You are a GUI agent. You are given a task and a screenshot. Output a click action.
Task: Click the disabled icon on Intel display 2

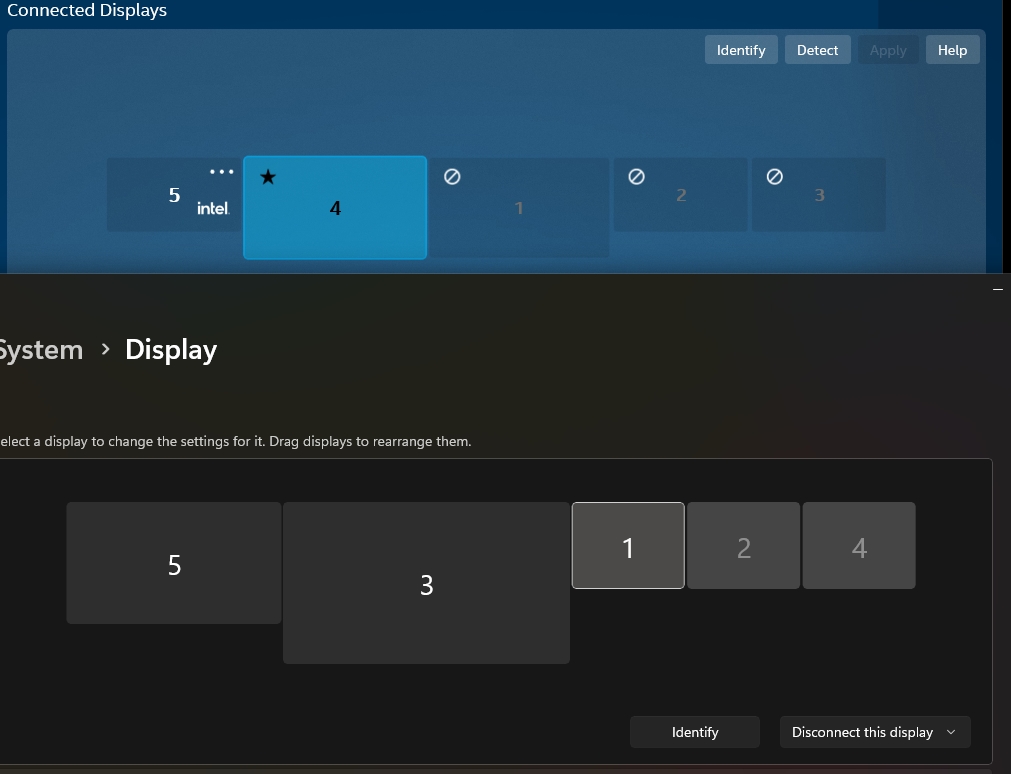pos(635,177)
